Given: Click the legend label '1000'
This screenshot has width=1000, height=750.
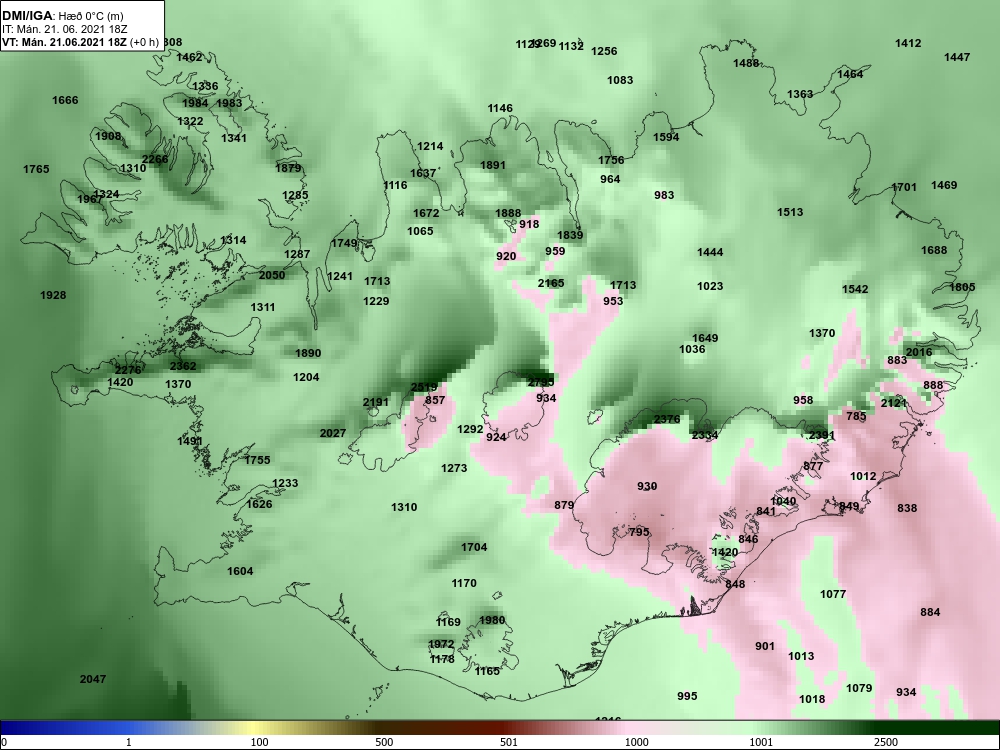Looking at the screenshot, I should click(x=636, y=742).
